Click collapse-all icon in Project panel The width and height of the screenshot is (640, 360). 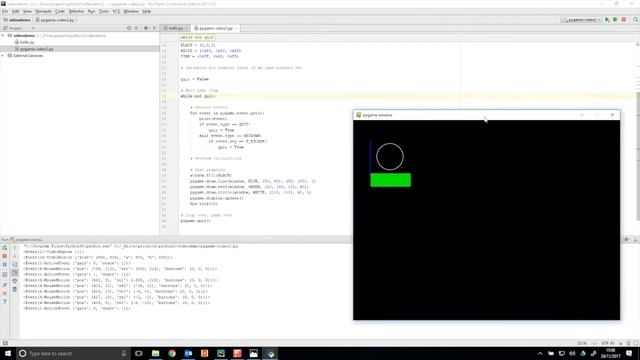click(136, 28)
